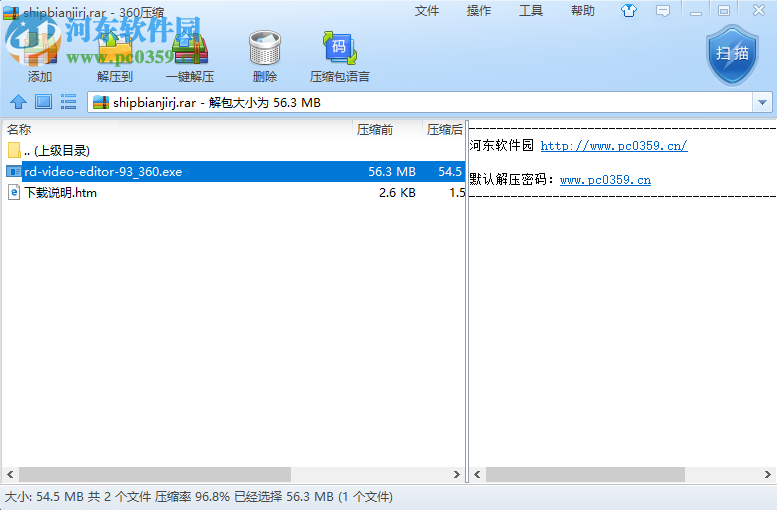Click the file list horizontal scrollbar thumb
This screenshot has height=510, width=777.
155,474
